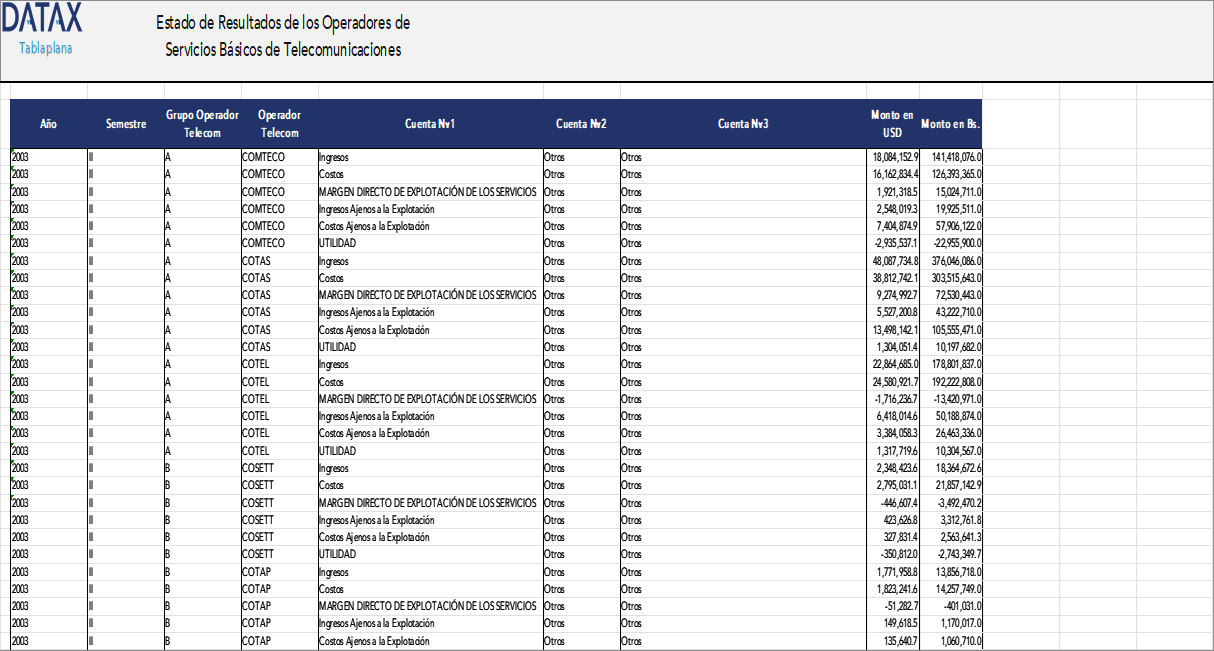Click the cell with 327,831.4
The image size is (1214, 651).
pyautogui.click(x=893, y=537)
